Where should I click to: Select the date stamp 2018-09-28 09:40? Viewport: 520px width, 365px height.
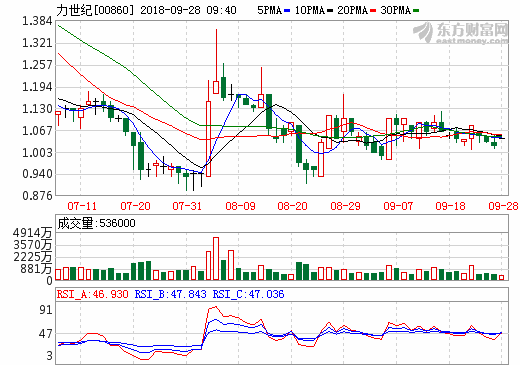[188, 10]
